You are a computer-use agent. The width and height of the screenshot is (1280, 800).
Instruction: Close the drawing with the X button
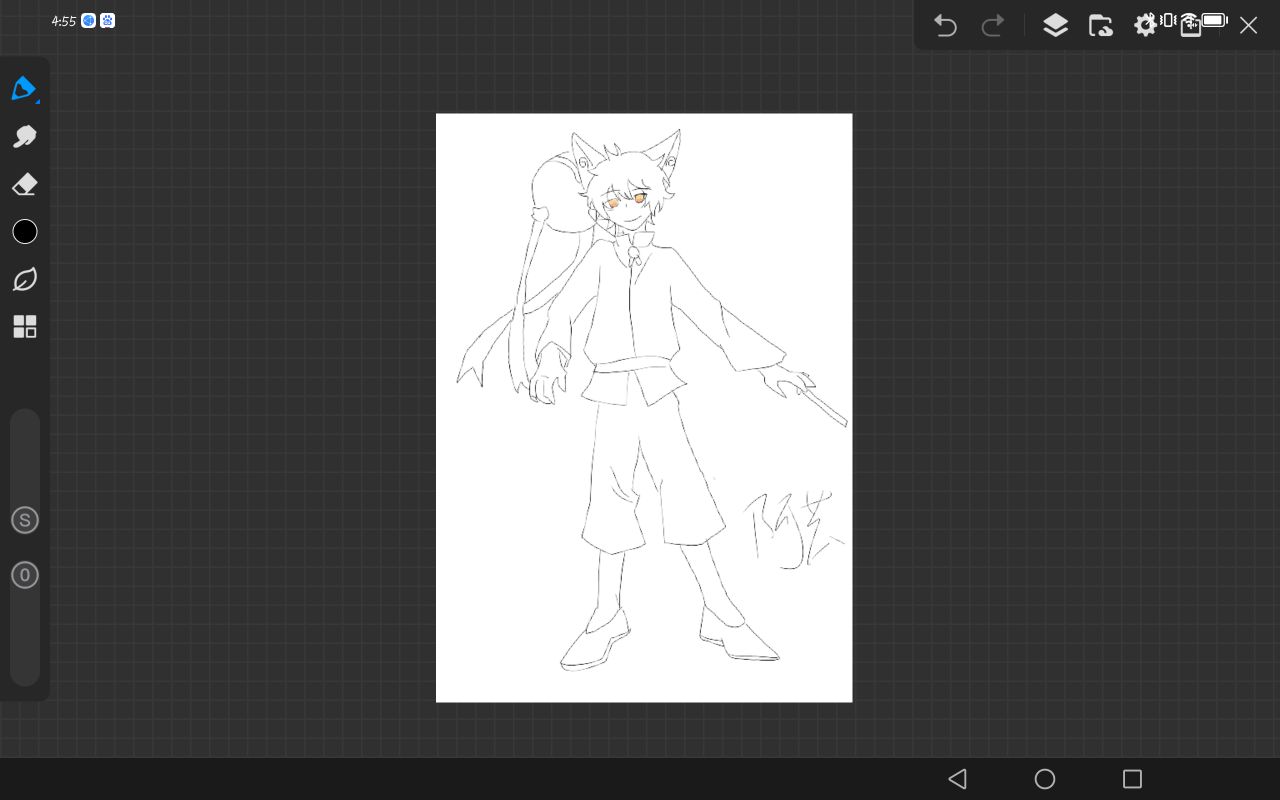point(1248,26)
